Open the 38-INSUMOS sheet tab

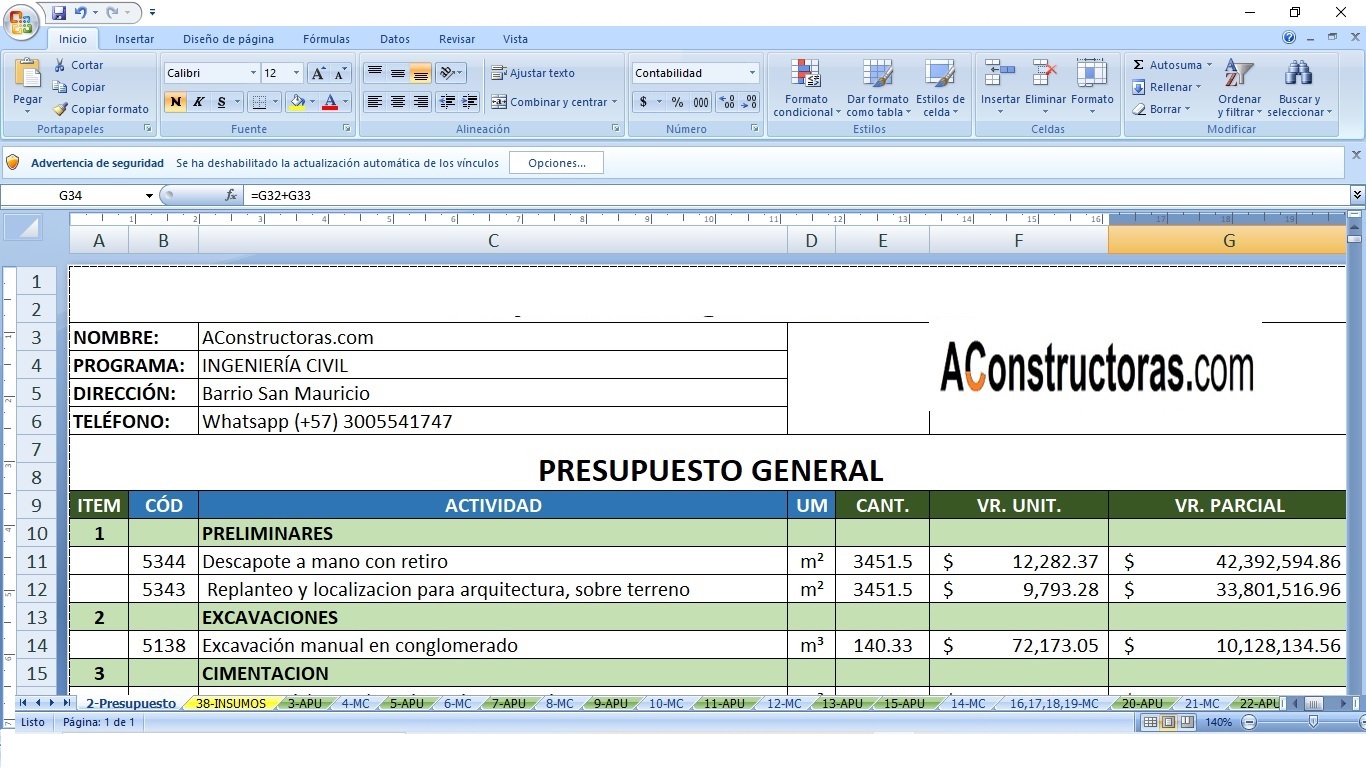[231, 704]
